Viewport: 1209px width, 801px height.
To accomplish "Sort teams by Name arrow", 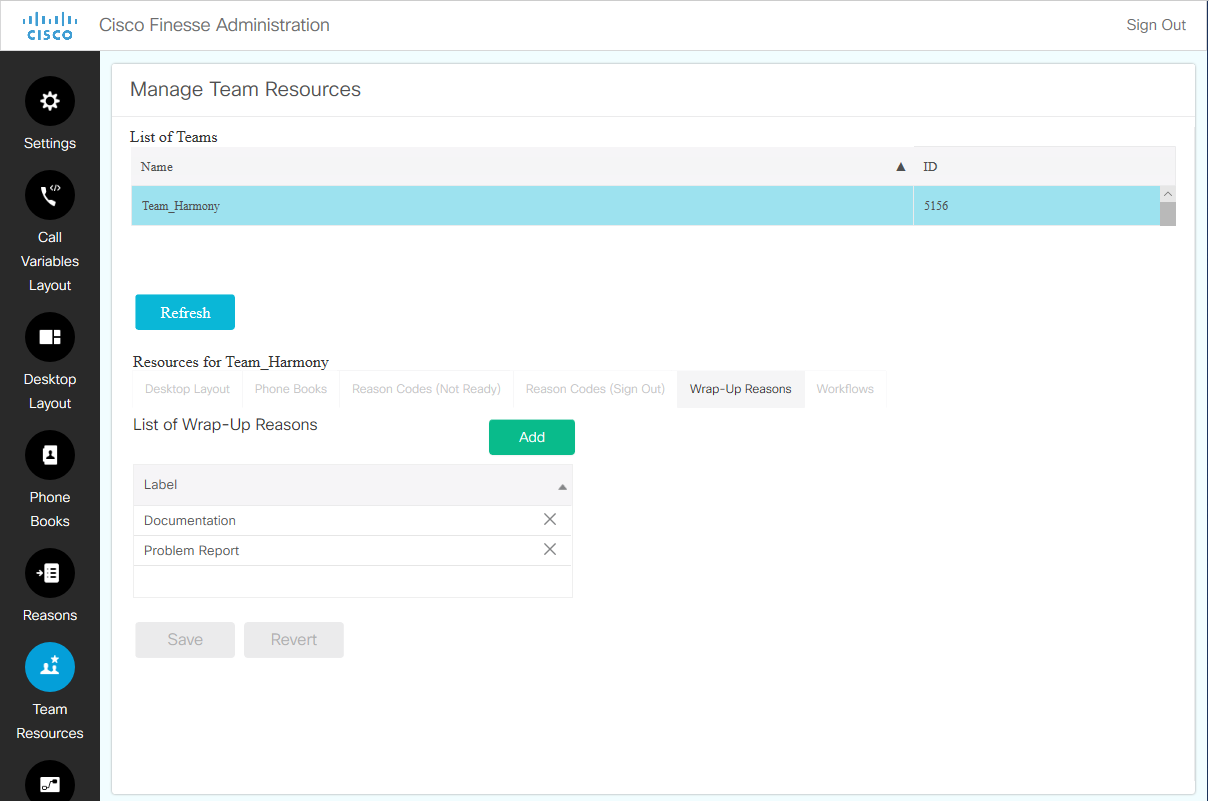I will 900,167.
